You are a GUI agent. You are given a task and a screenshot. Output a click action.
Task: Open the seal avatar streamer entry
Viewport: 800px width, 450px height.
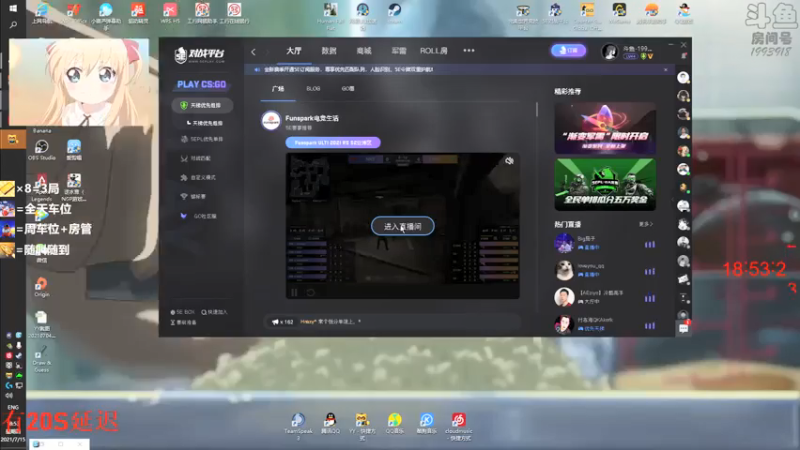[604, 270]
